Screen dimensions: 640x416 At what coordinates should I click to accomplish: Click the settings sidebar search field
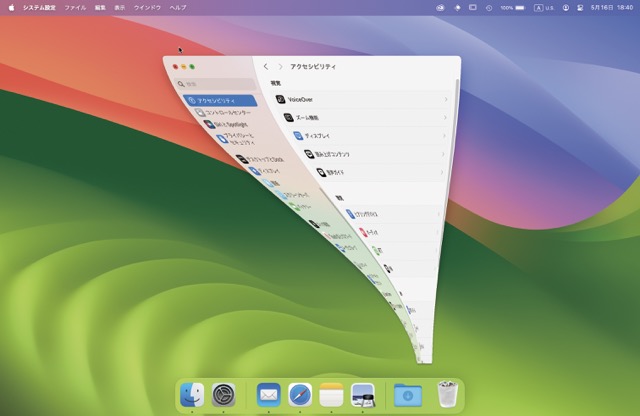215,84
